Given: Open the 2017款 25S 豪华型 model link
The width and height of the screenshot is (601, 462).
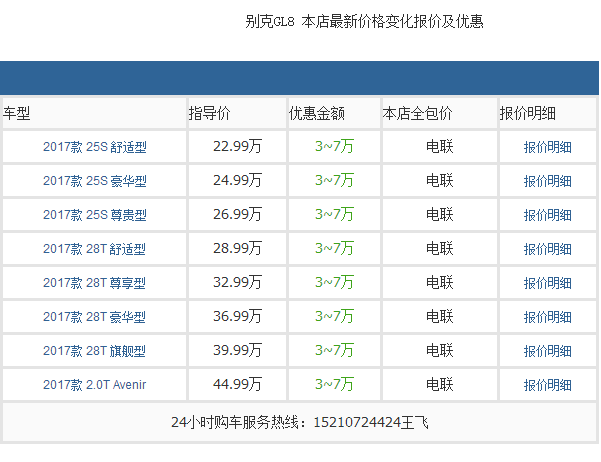Looking at the screenshot, I should (95, 181).
